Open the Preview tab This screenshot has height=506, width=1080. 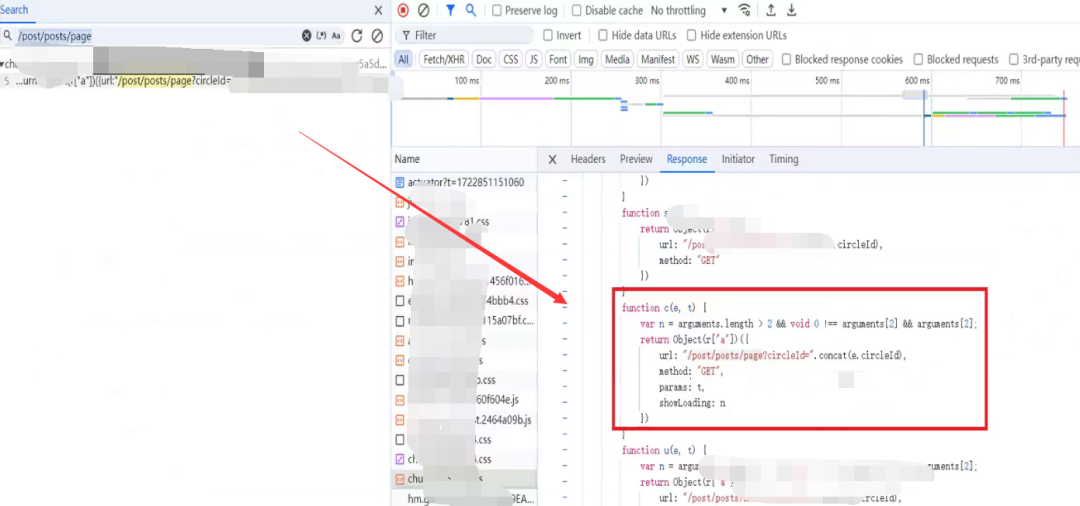coord(636,159)
